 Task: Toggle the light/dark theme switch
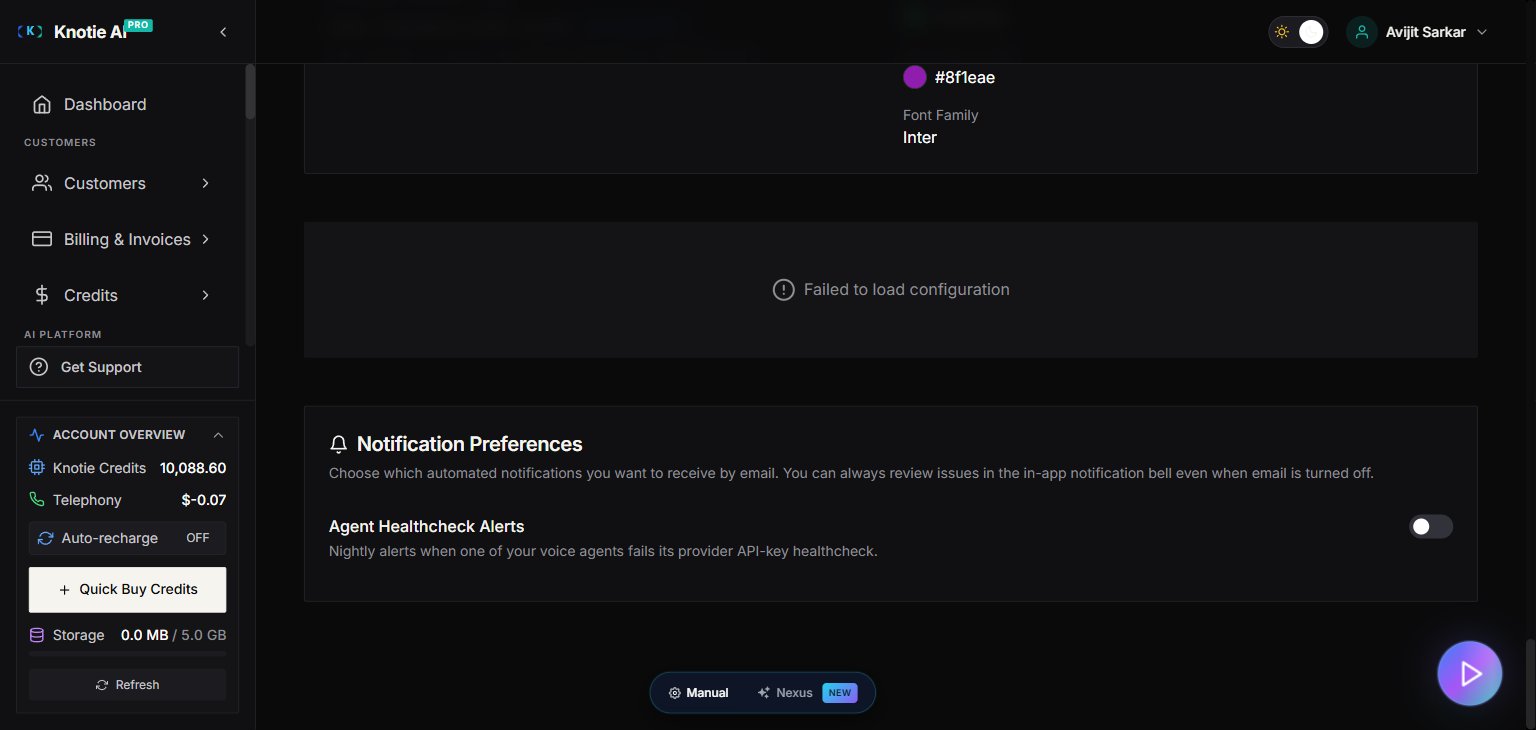(1298, 32)
